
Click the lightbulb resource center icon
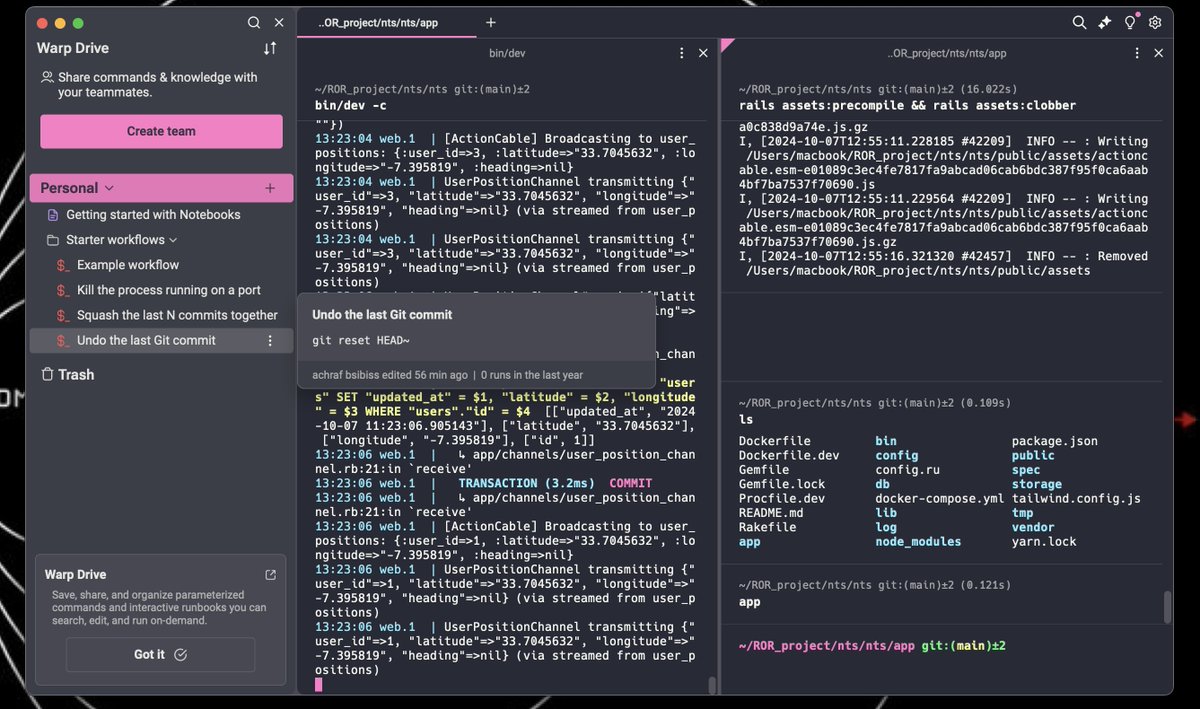(x=1131, y=23)
